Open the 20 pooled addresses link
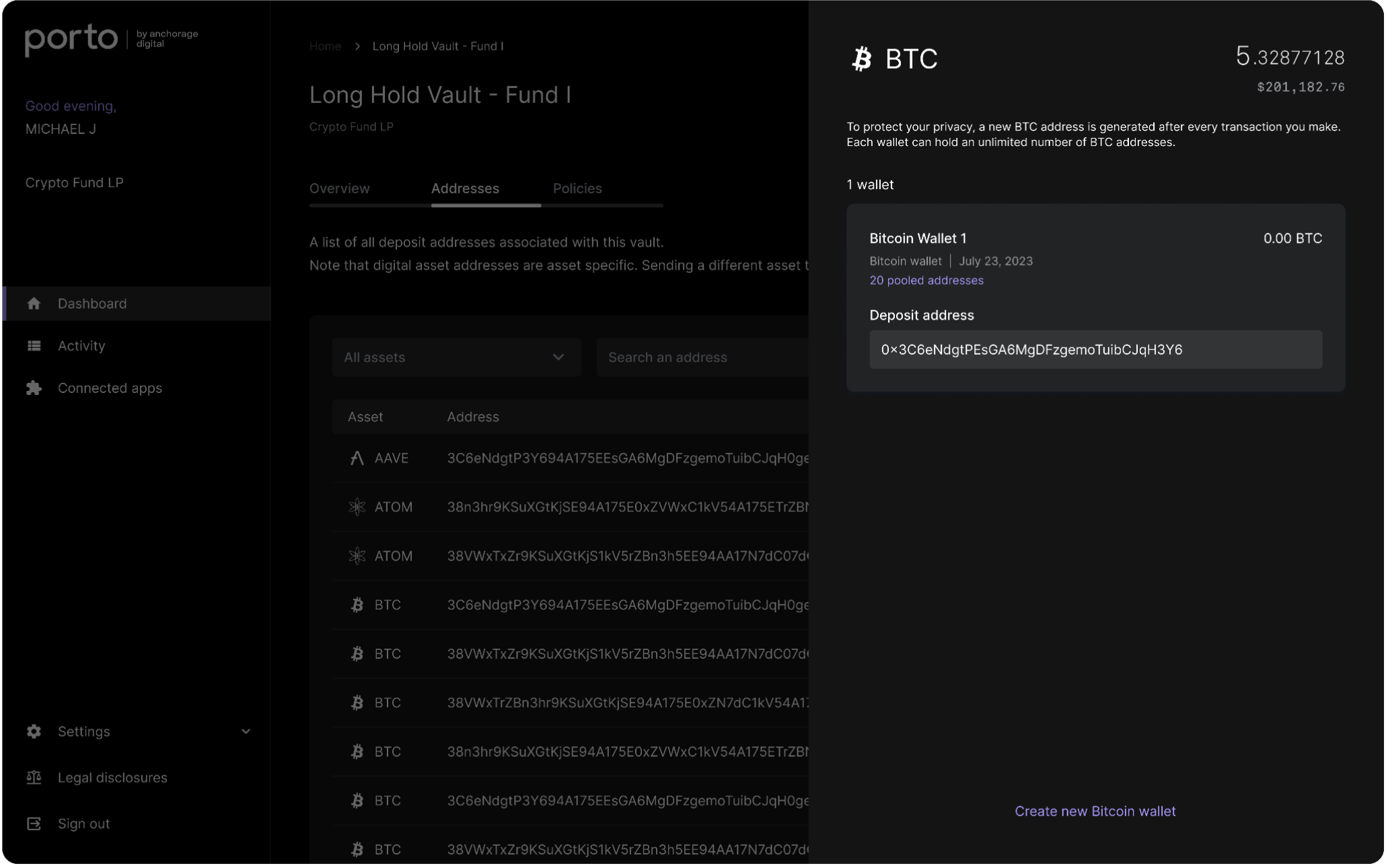The width and height of the screenshot is (1386, 868). 926,281
